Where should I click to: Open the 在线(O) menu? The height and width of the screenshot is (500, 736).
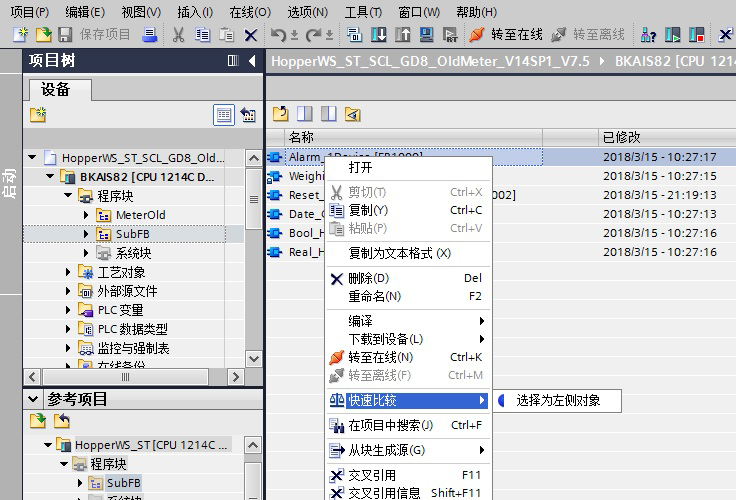click(x=249, y=12)
